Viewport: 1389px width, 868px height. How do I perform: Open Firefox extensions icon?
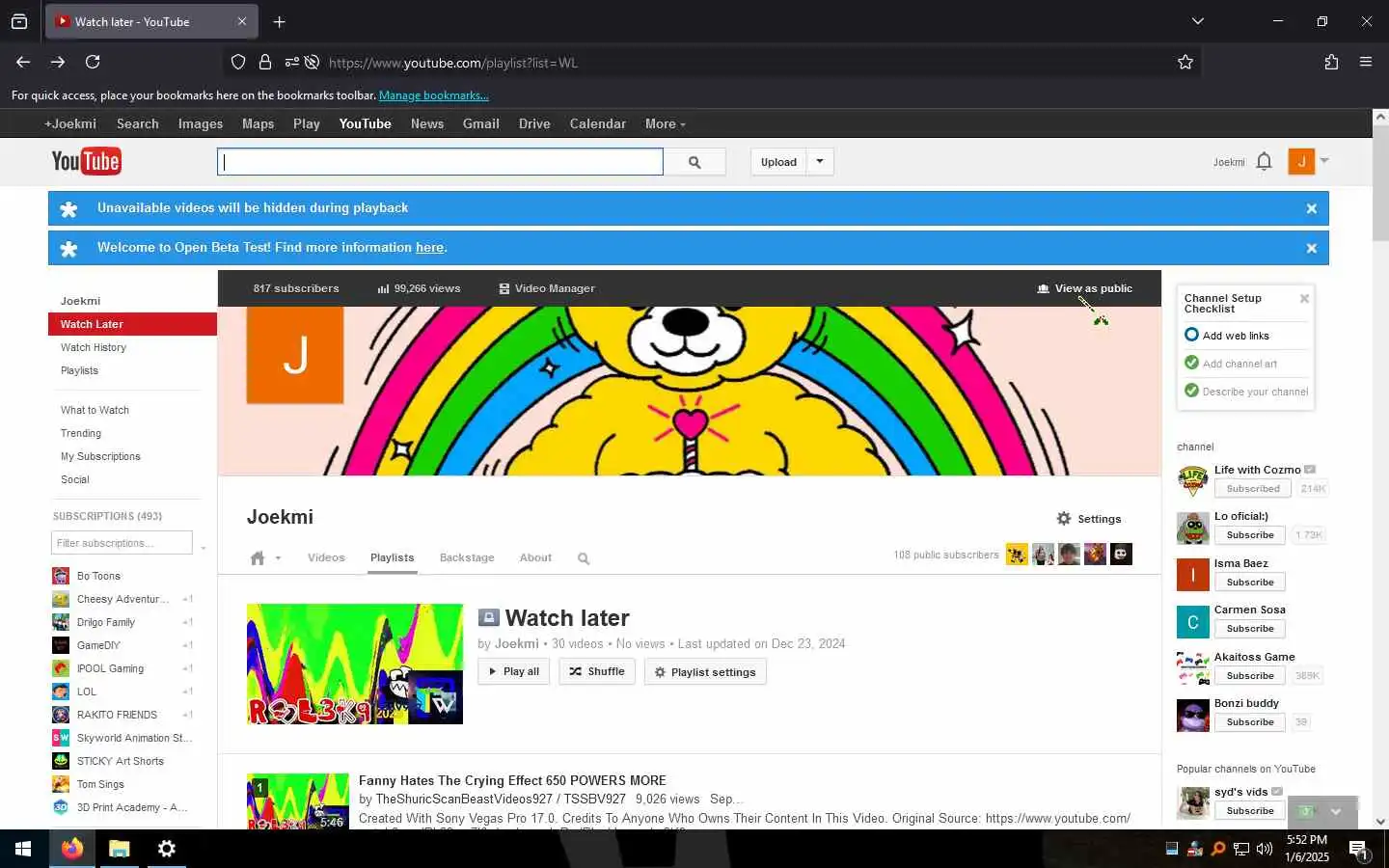click(x=1331, y=62)
